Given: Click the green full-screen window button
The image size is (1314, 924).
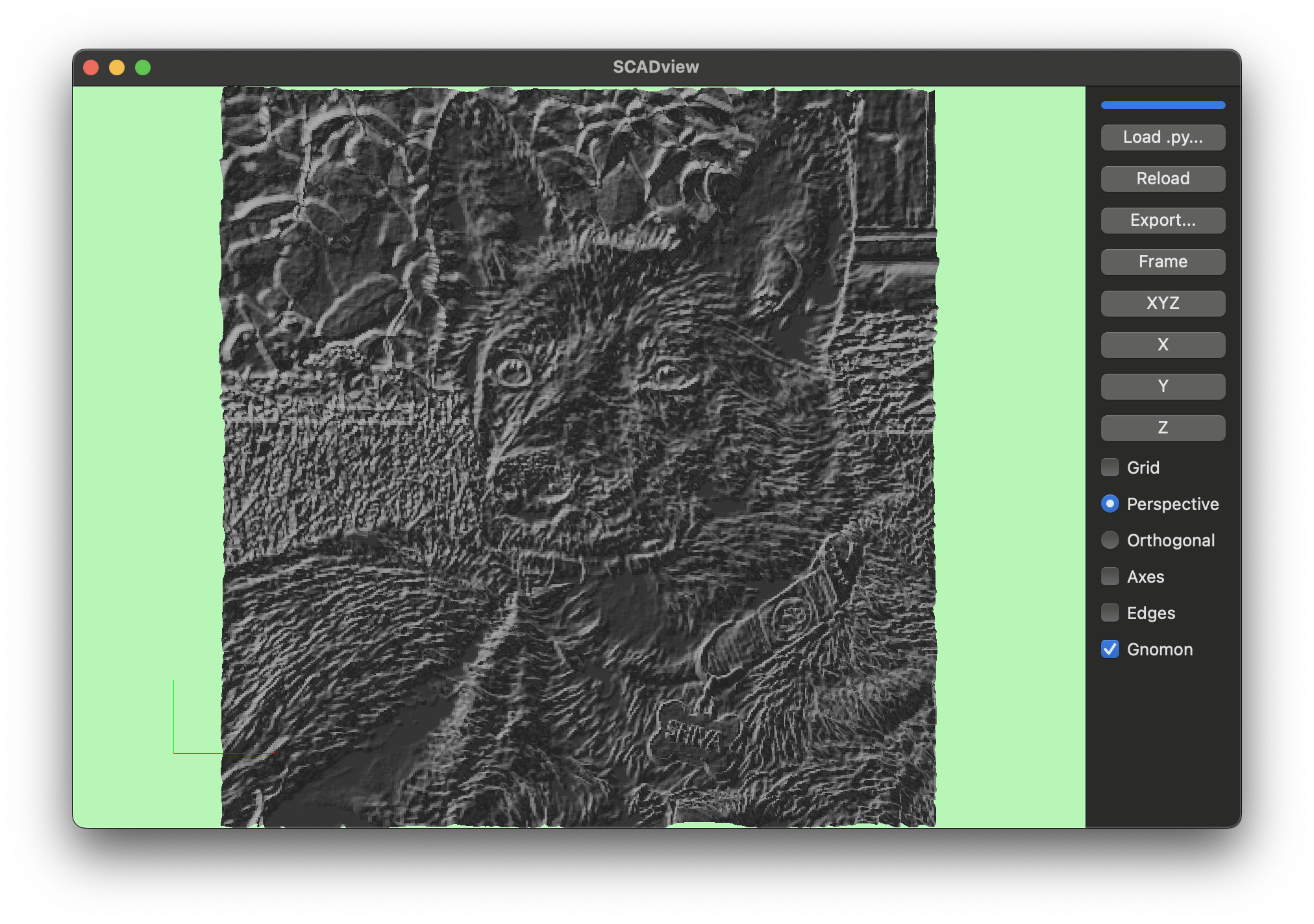Looking at the screenshot, I should [143, 67].
